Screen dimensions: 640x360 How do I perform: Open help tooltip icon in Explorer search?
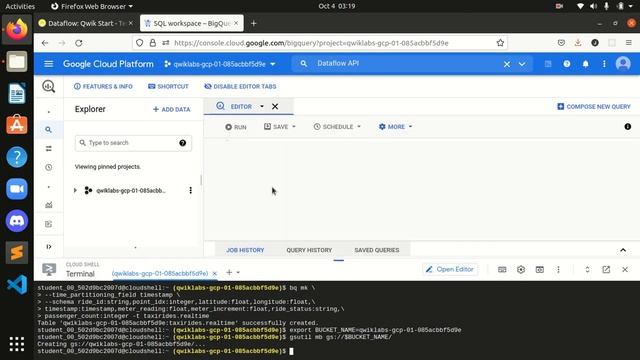[x=182, y=143]
